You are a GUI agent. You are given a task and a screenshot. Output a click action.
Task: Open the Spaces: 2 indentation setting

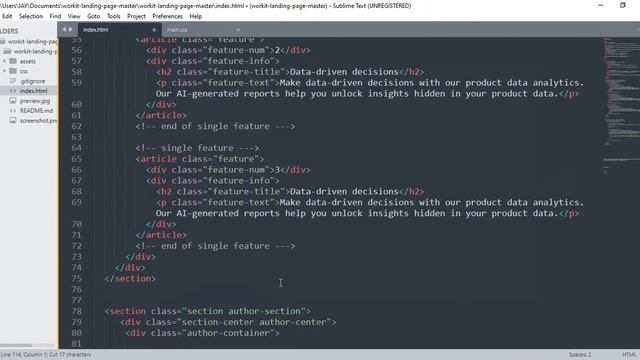click(x=580, y=355)
